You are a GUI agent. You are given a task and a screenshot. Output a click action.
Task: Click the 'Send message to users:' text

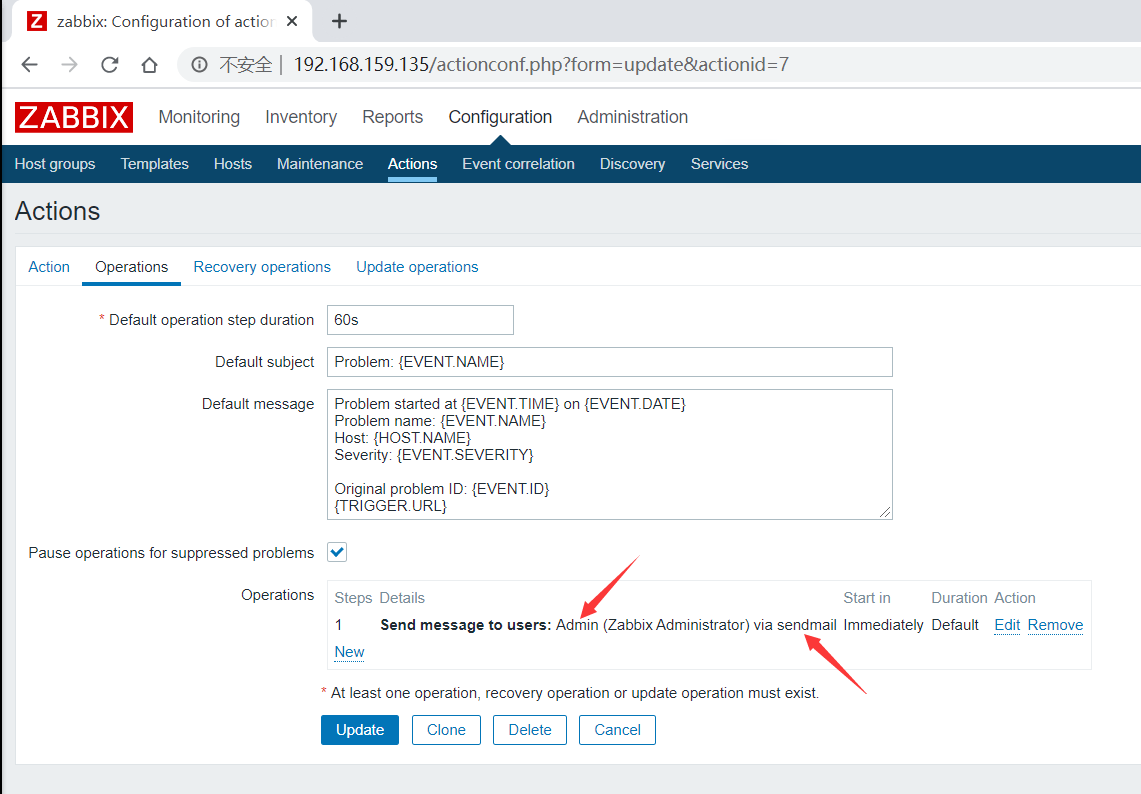[466, 625]
